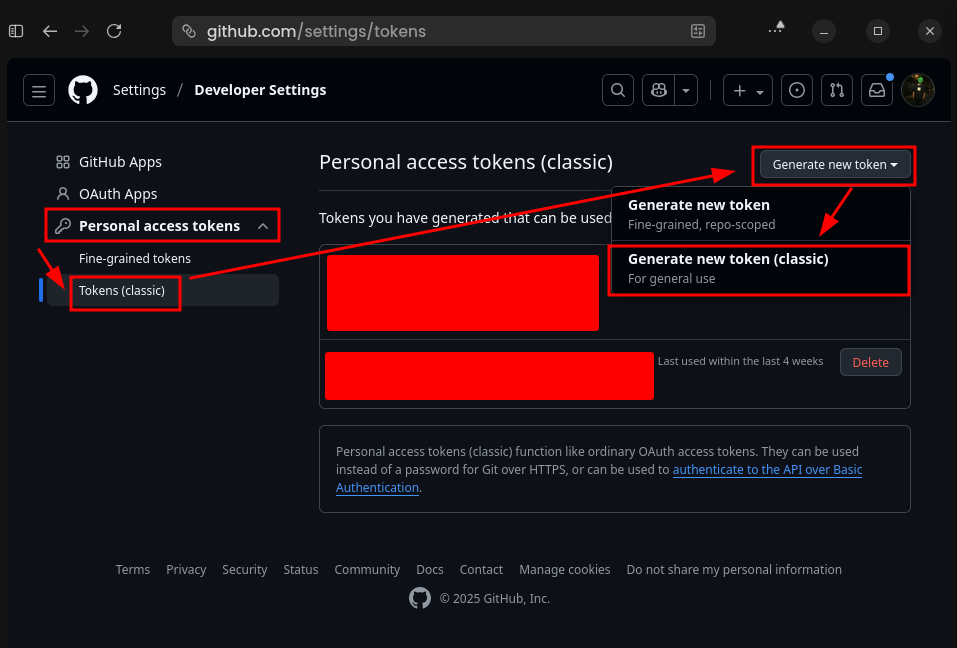Click the user avatar in header

tap(918, 90)
